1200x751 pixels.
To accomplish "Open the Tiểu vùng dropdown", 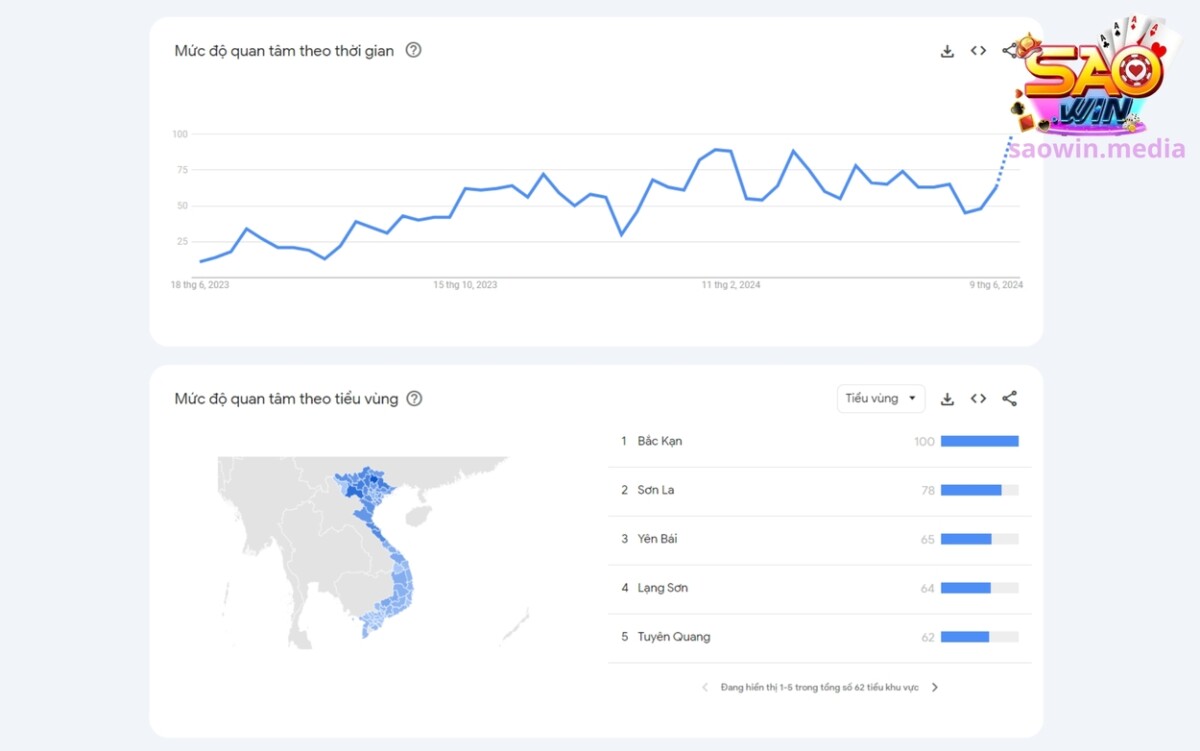I will 880,398.
